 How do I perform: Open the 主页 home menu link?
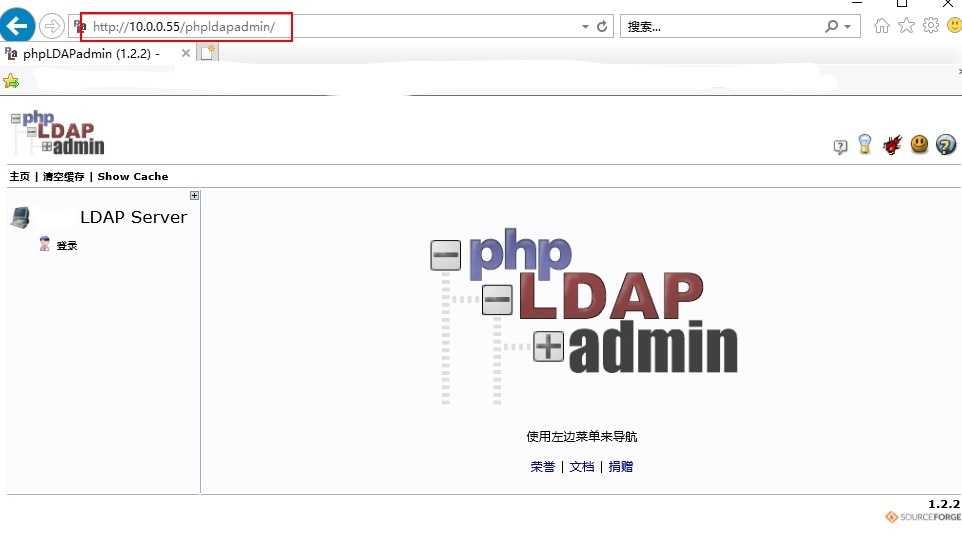(19, 177)
